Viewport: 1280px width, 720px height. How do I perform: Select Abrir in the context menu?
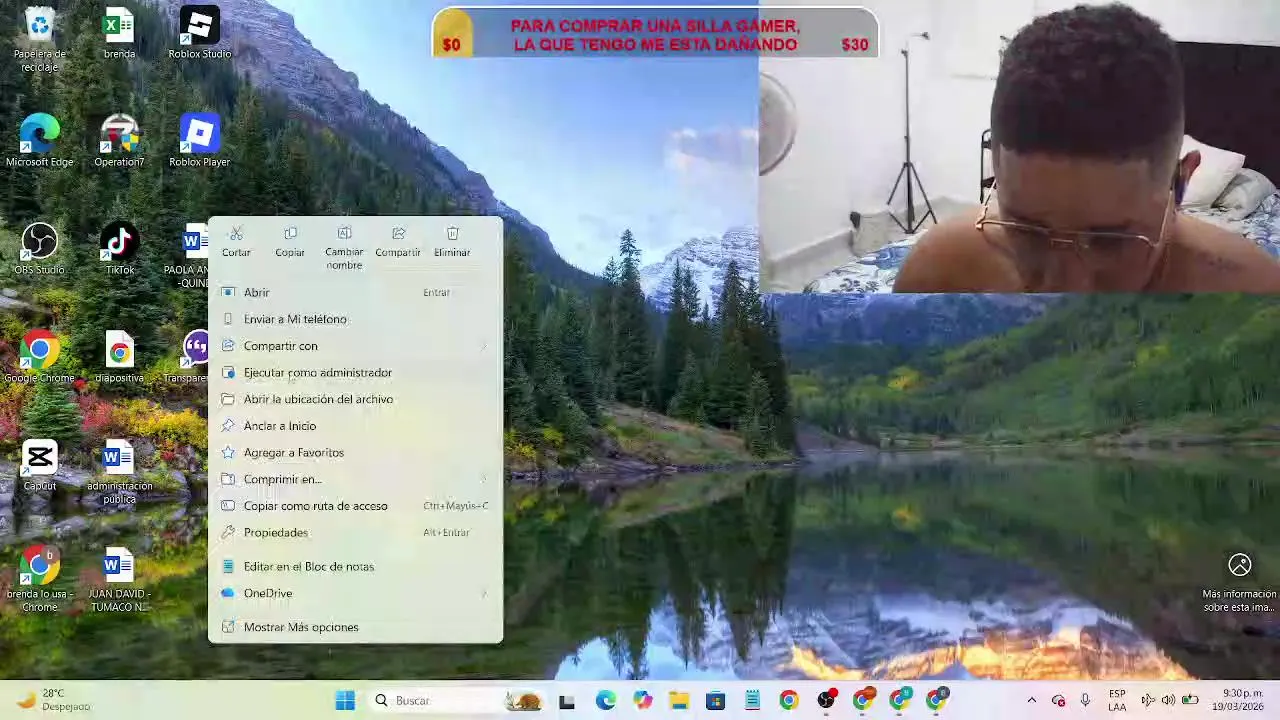point(355,292)
